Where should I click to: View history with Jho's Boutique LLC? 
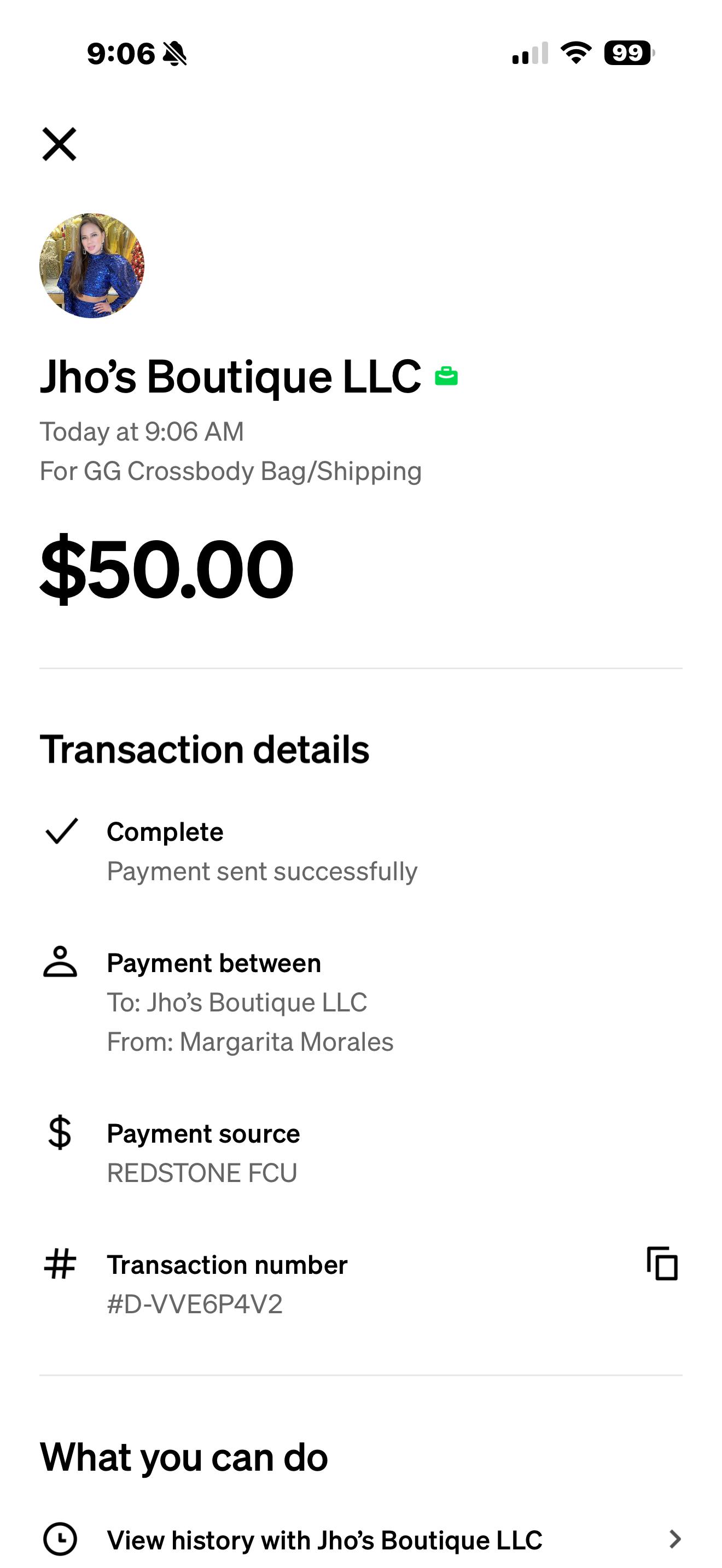point(324,1540)
